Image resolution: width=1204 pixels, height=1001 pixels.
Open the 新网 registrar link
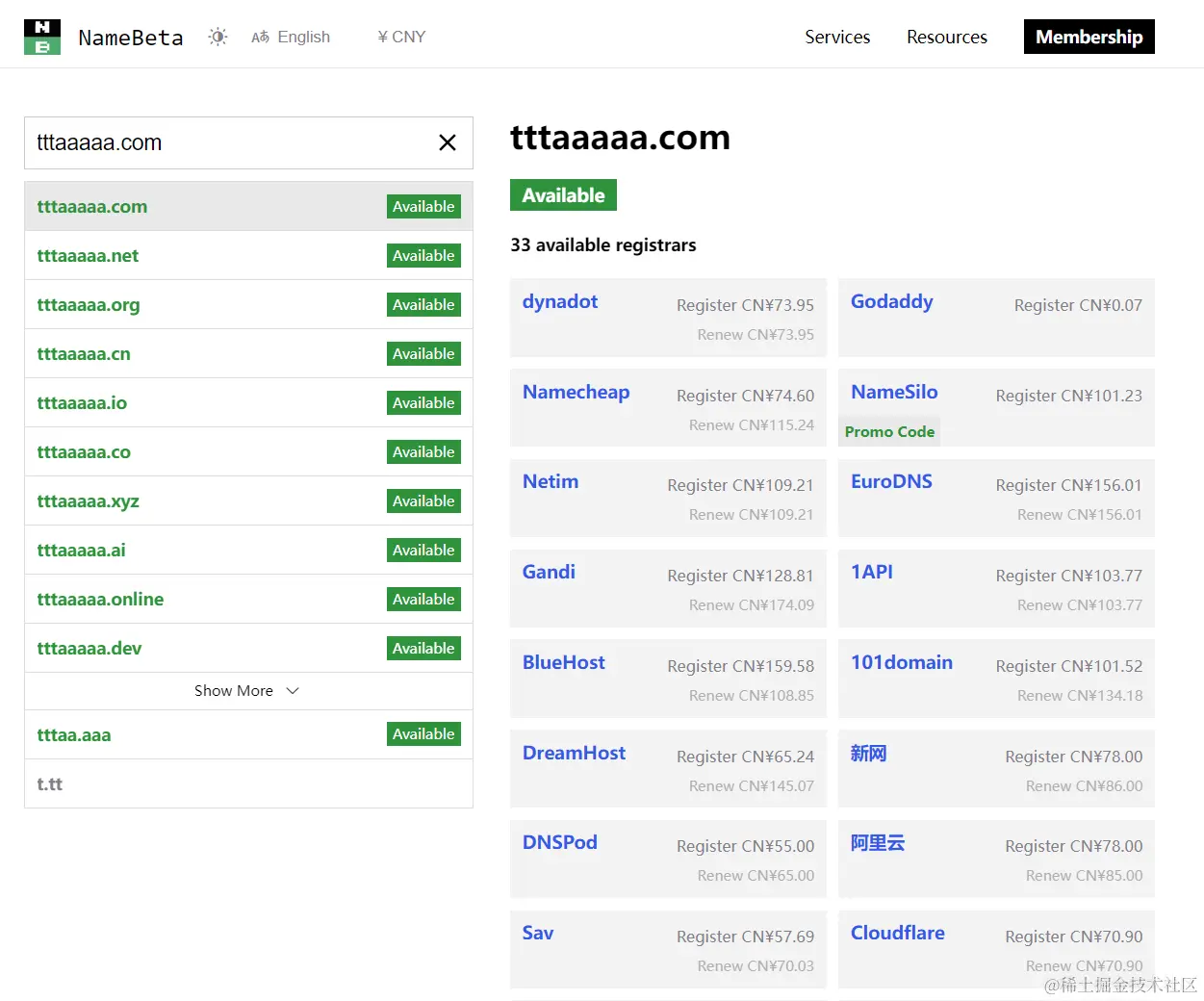(868, 753)
